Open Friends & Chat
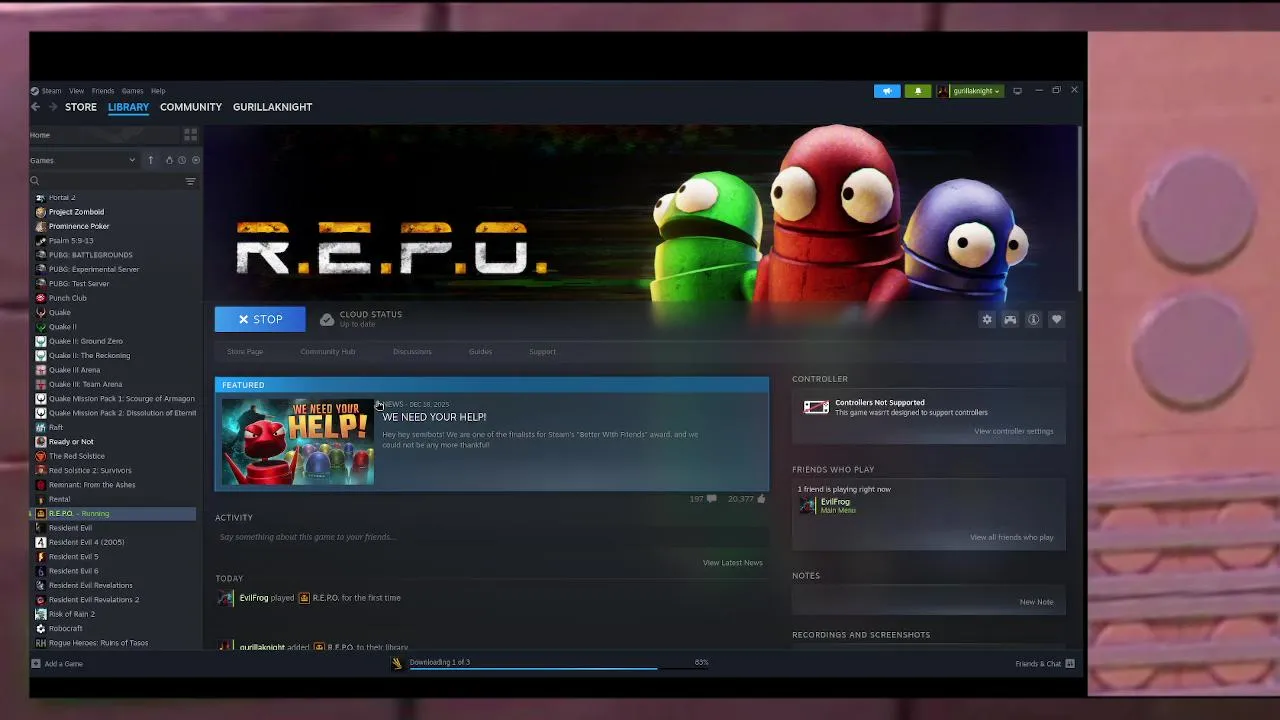Viewport: 1280px width, 720px height. pos(1045,664)
